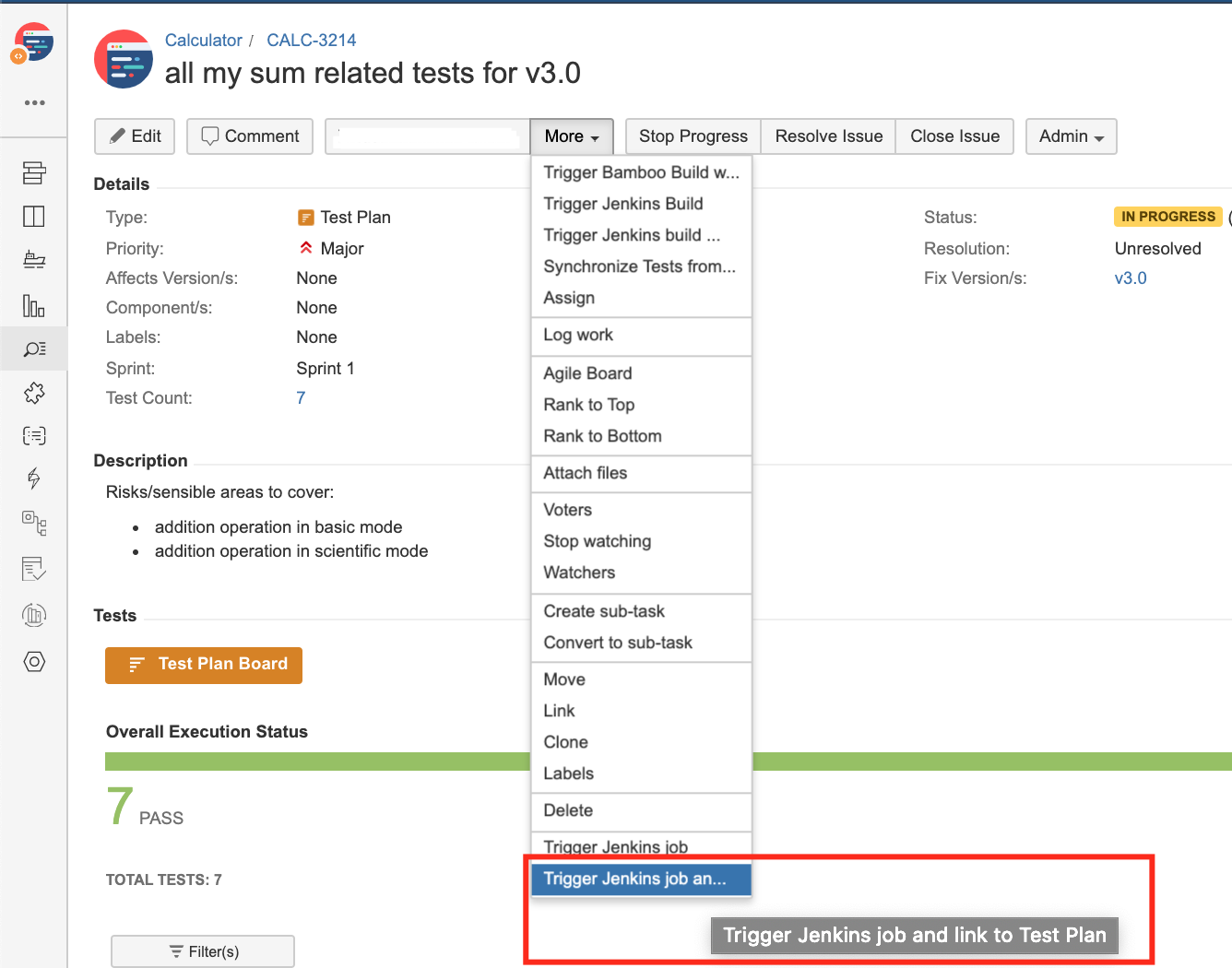This screenshot has width=1232, height=968.
Task: Select Rank to Top menu item
Action: 642,405
